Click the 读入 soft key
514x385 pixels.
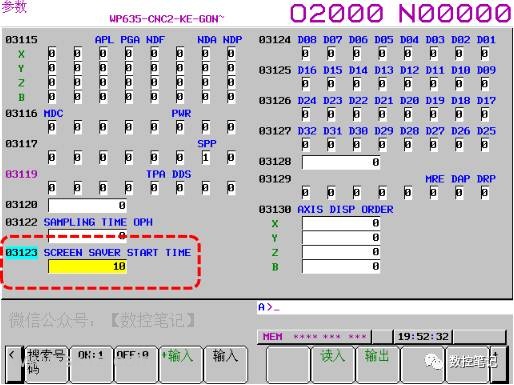tap(332, 364)
